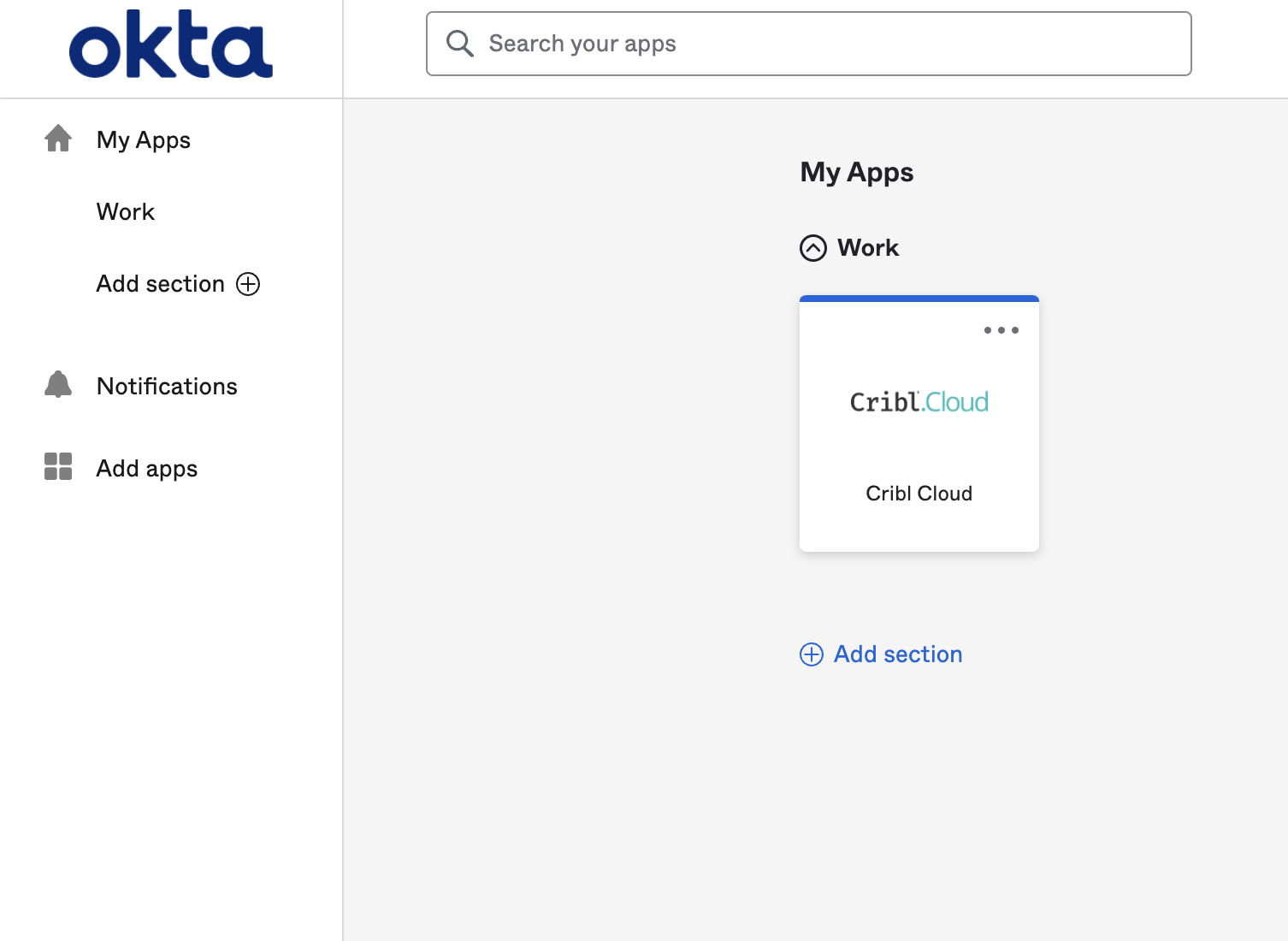Open Add apps from the sidebar
Viewport: 1288px width, 941px height.
click(145, 468)
